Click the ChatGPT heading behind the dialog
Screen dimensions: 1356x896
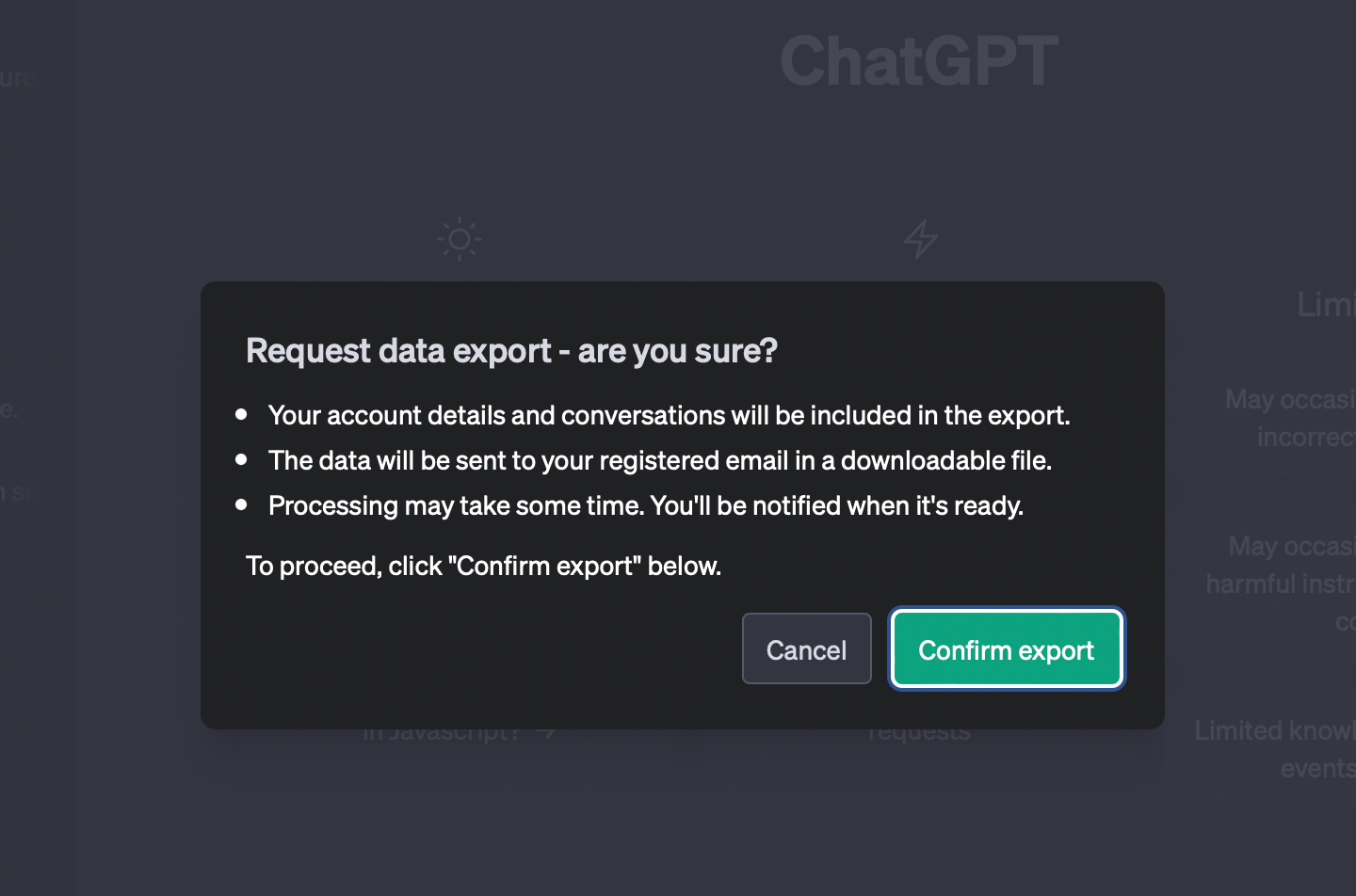coord(919,62)
